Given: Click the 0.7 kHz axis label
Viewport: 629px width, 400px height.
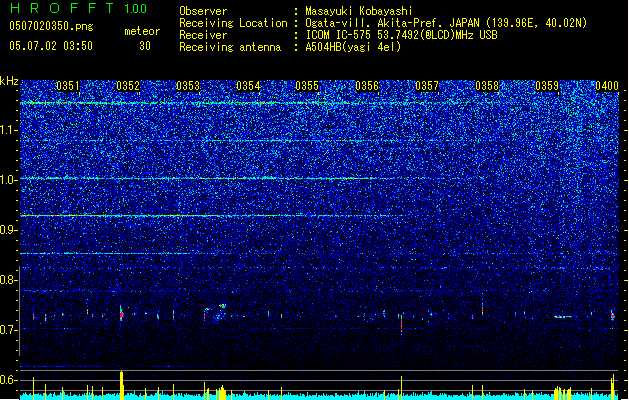Looking at the screenshot, I should pos(9,330).
